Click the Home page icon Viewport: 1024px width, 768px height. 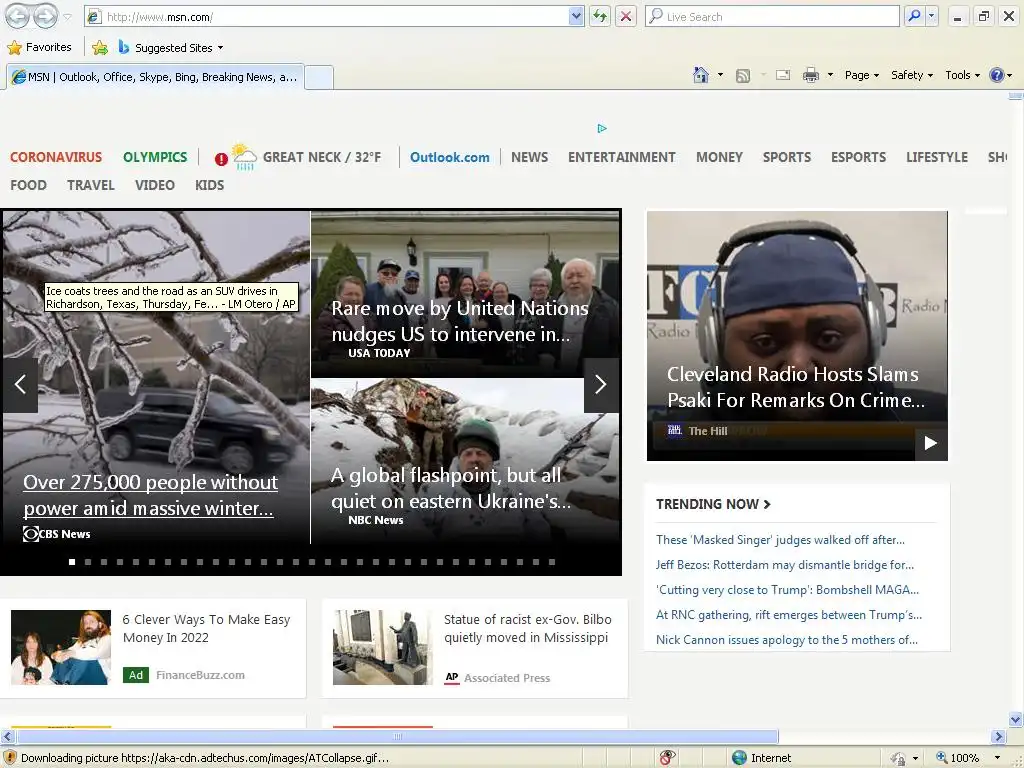(x=701, y=75)
